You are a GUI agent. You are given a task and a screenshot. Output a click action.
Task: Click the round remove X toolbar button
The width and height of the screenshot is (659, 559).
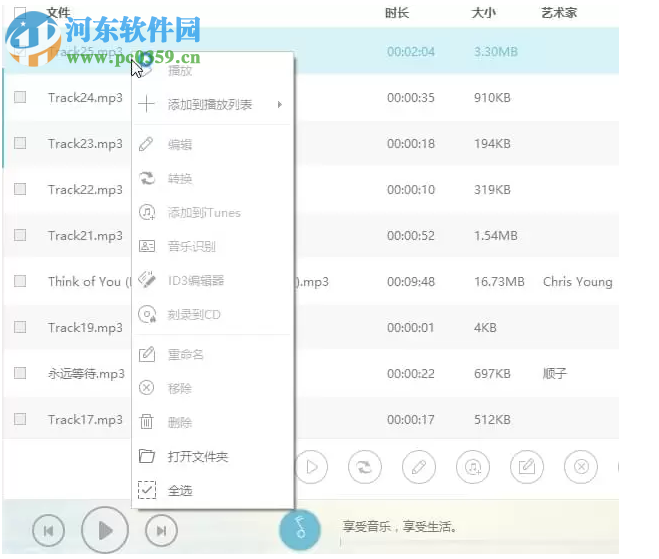point(581,467)
